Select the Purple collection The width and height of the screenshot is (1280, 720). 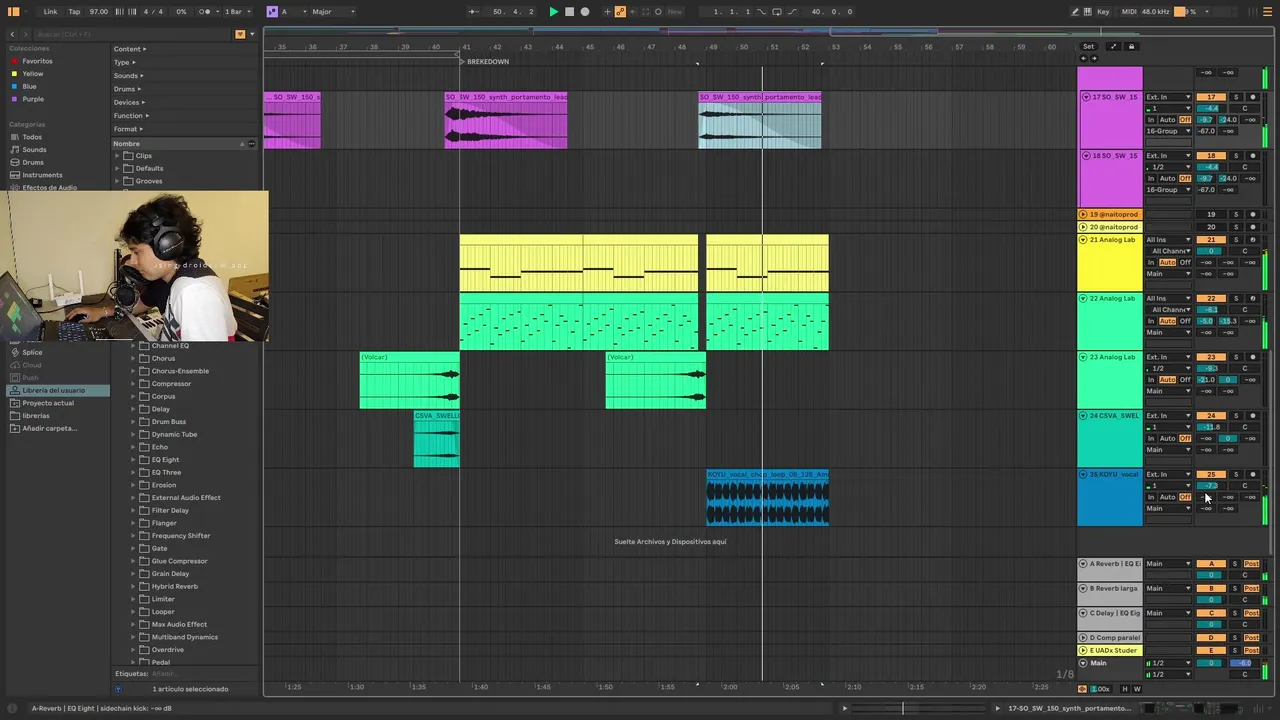(x=33, y=99)
